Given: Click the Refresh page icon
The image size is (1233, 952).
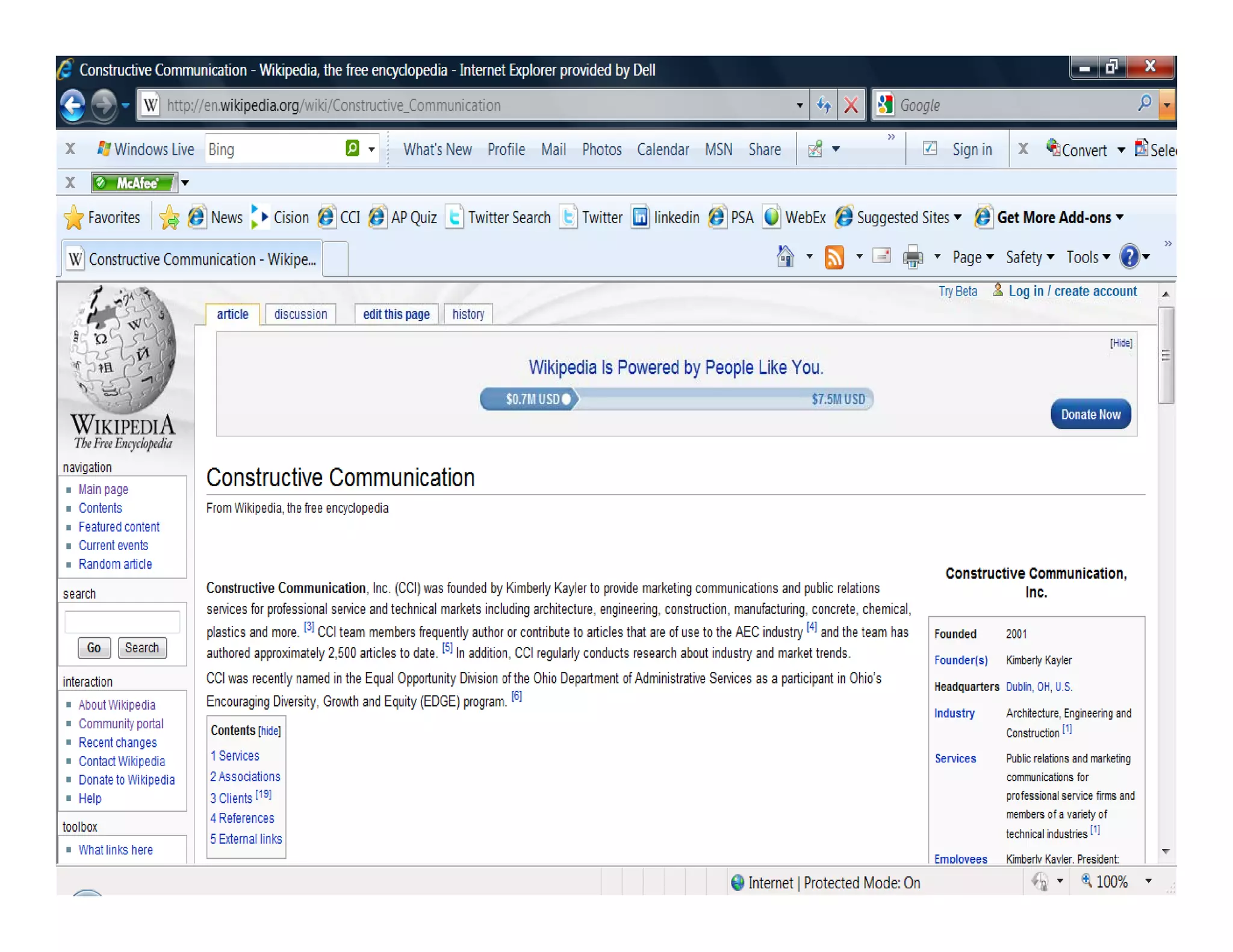Looking at the screenshot, I should pyautogui.click(x=824, y=106).
